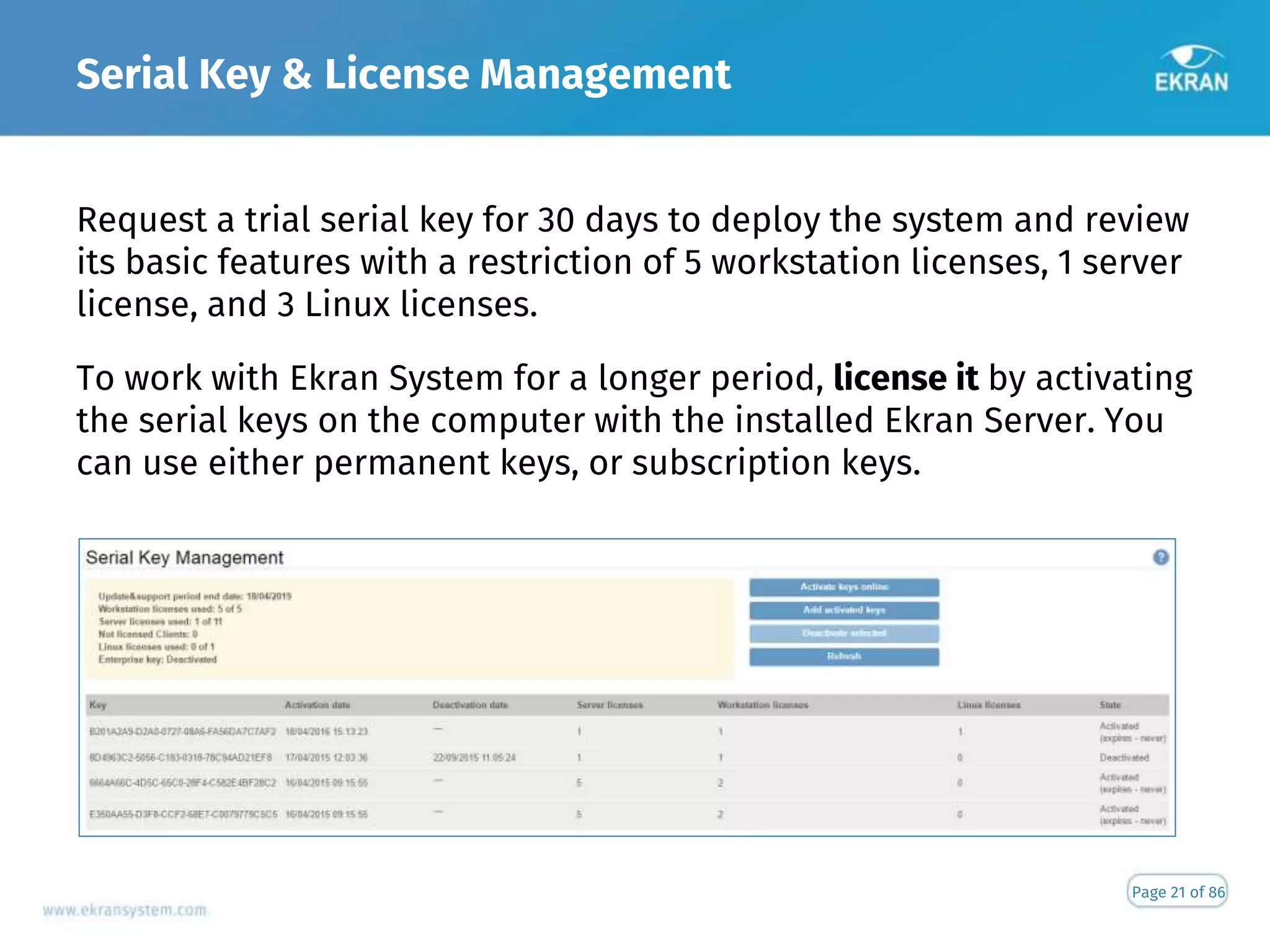This screenshot has width=1270, height=952.
Task: Click the Deactivated state cell
Action: pos(1124,757)
